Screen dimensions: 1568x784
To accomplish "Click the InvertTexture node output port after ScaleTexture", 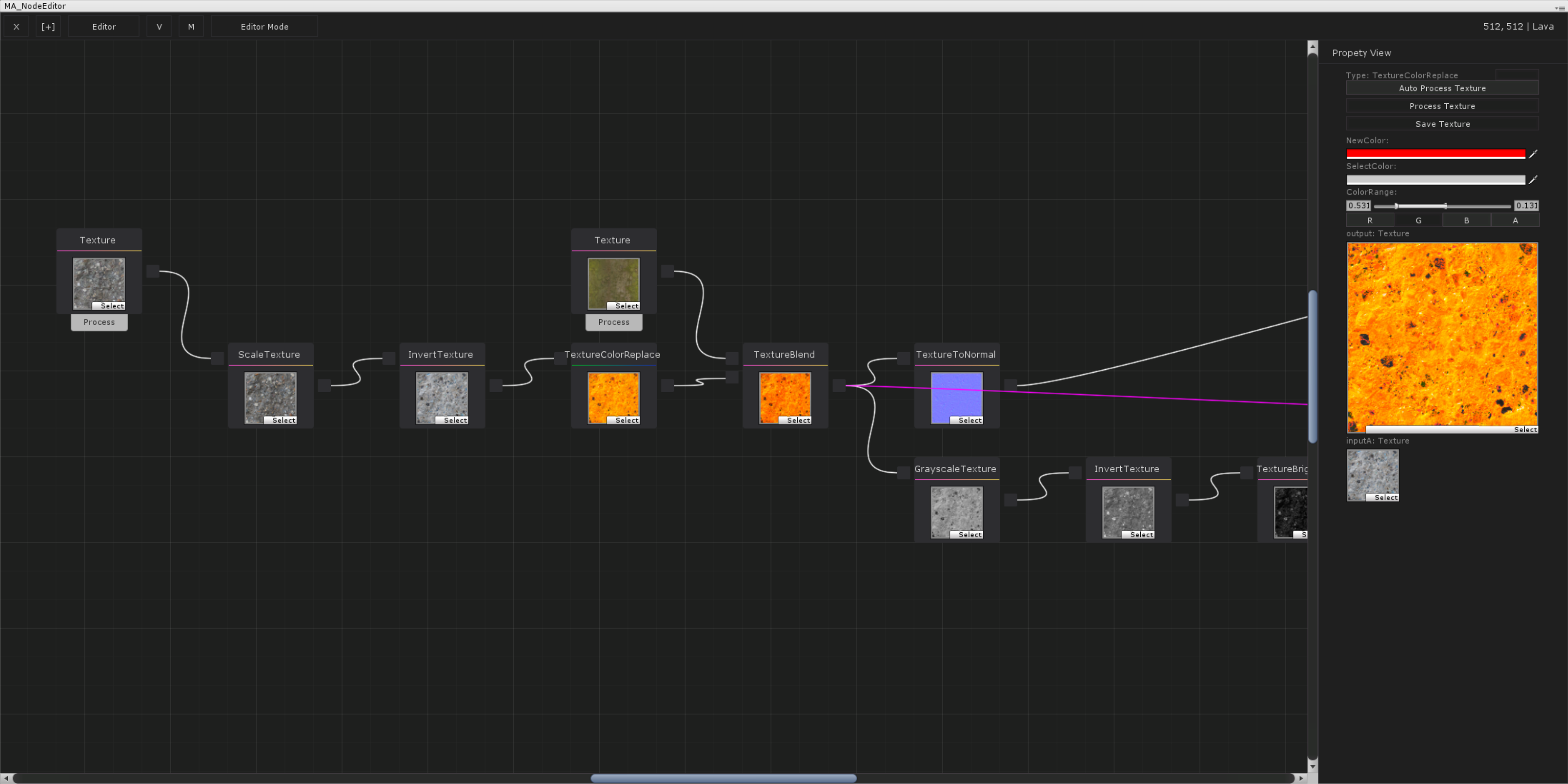I will pyautogui.click(x=495, y=385).
